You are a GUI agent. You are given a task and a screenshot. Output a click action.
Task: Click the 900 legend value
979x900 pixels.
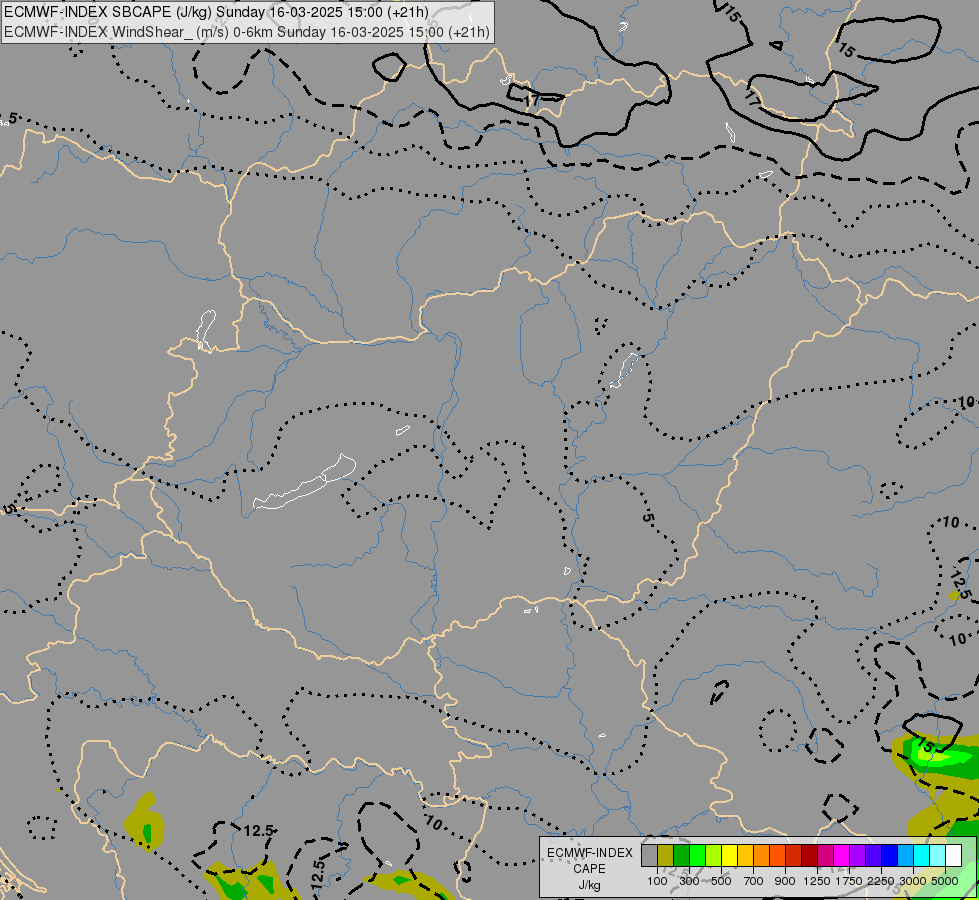pos(785,881)
